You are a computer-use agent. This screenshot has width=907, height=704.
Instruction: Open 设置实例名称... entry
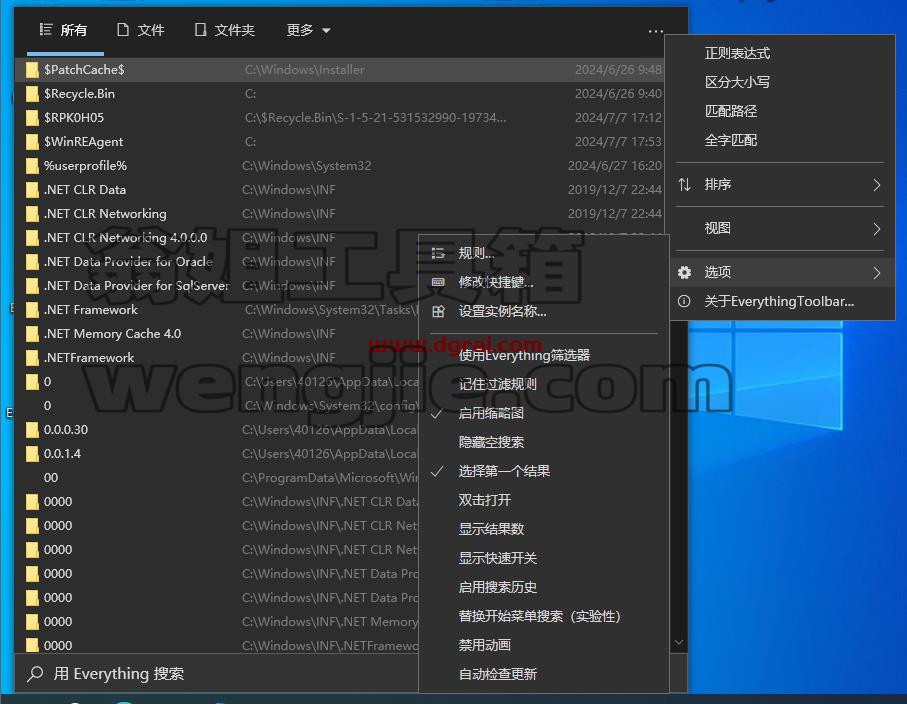(544, 311)
